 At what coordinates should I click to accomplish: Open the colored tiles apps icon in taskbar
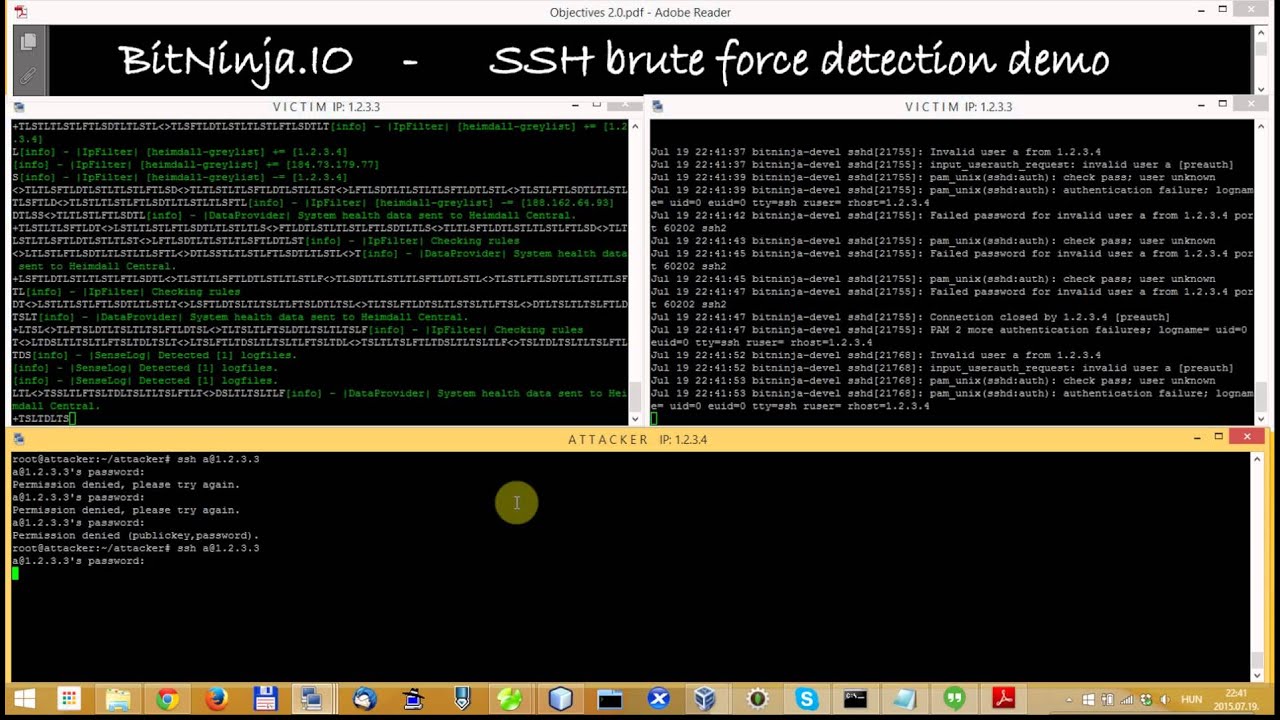69,699
